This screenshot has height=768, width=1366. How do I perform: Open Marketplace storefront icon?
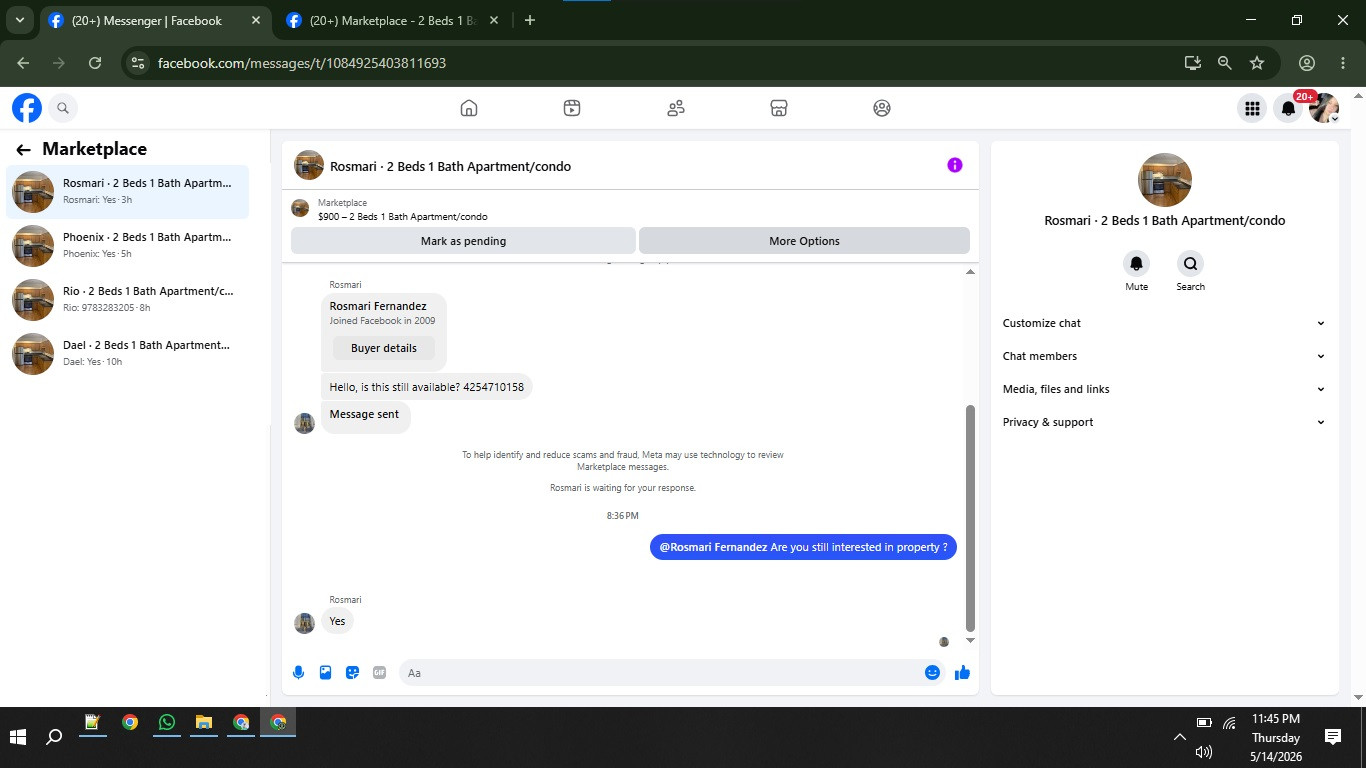pos(779,108)
